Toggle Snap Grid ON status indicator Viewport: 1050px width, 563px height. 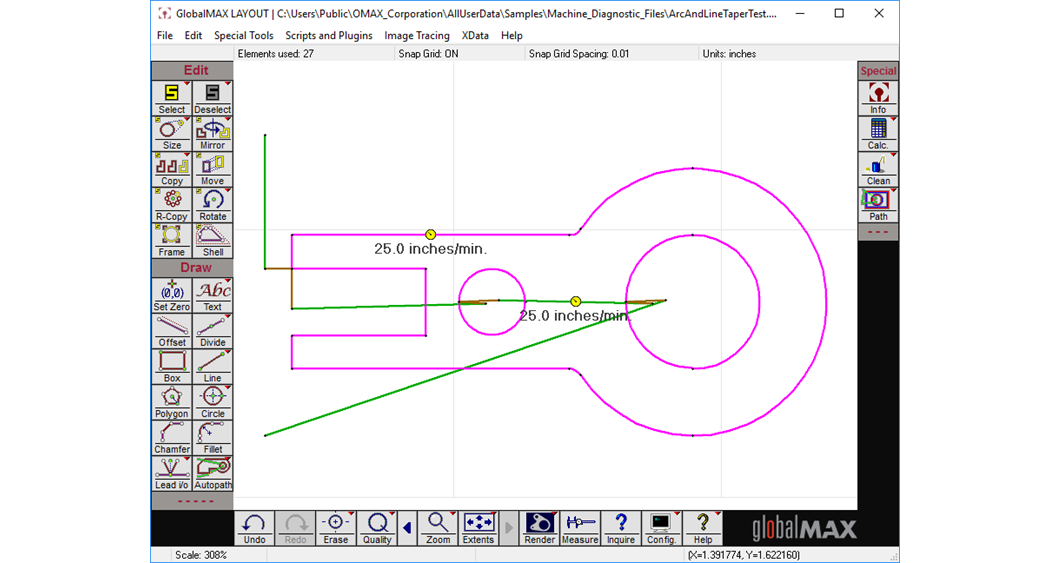click(x=428, y=54)
